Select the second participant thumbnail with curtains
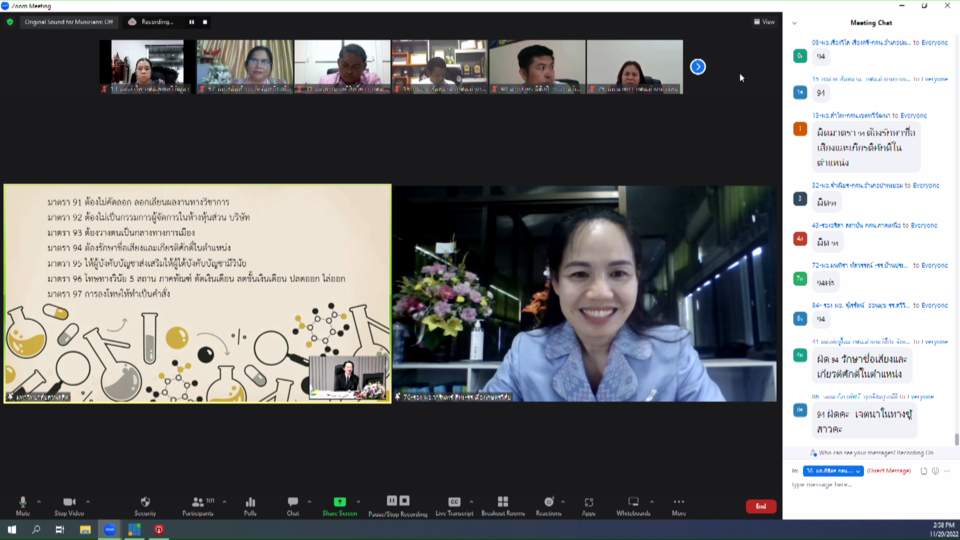Image resolution: width=960 pixels, height=540 pixels. pos(244,66)
